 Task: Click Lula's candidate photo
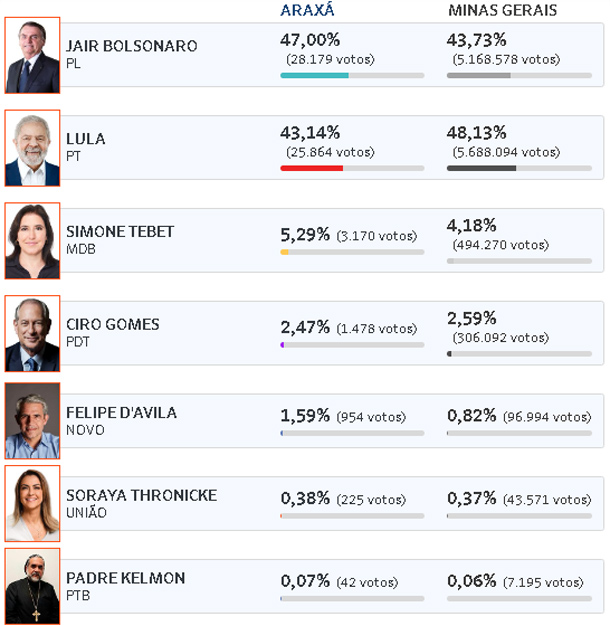click(x=32, y=148)
